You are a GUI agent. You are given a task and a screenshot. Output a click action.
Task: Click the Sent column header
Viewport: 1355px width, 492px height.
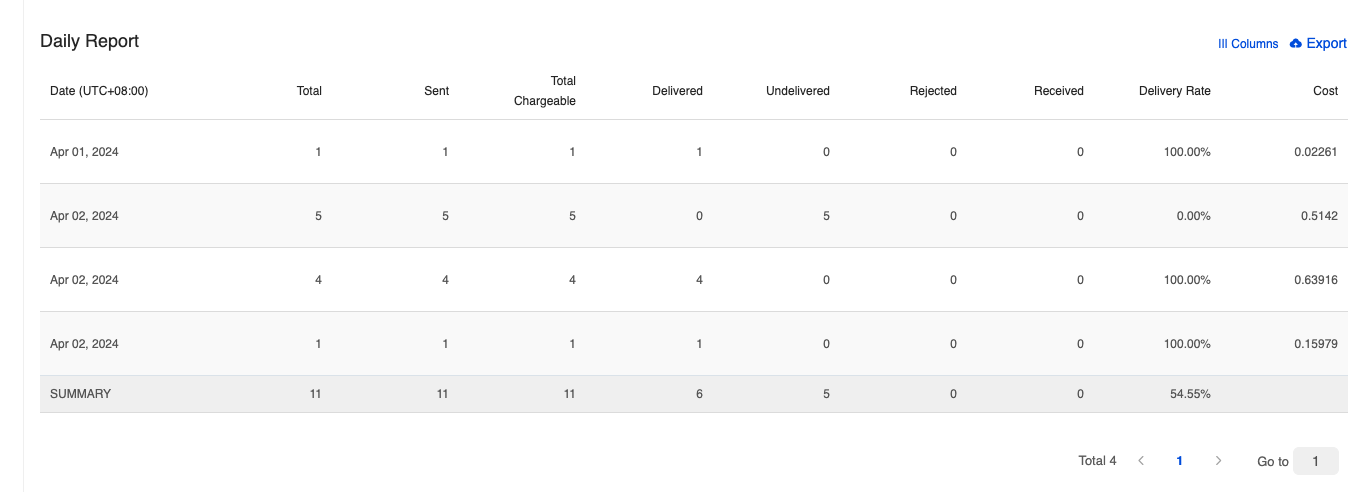(x=436, y=91)
